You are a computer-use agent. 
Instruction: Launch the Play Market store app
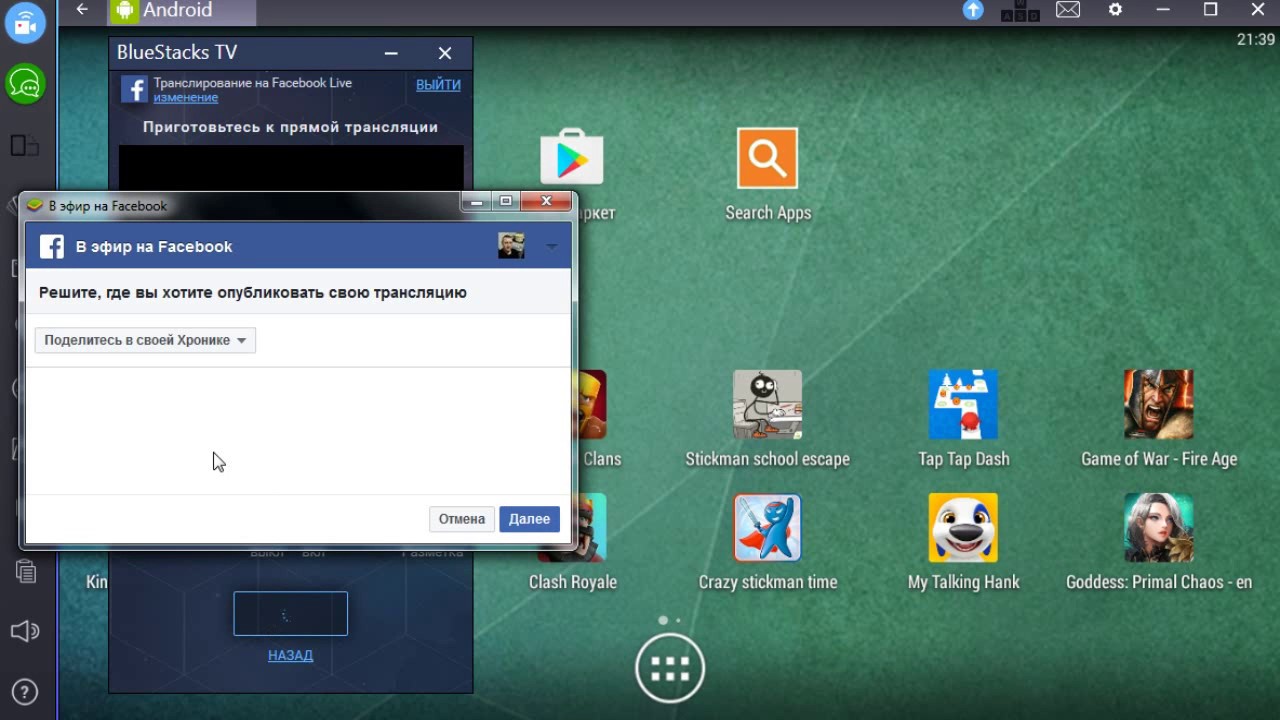tap(572, 157)
